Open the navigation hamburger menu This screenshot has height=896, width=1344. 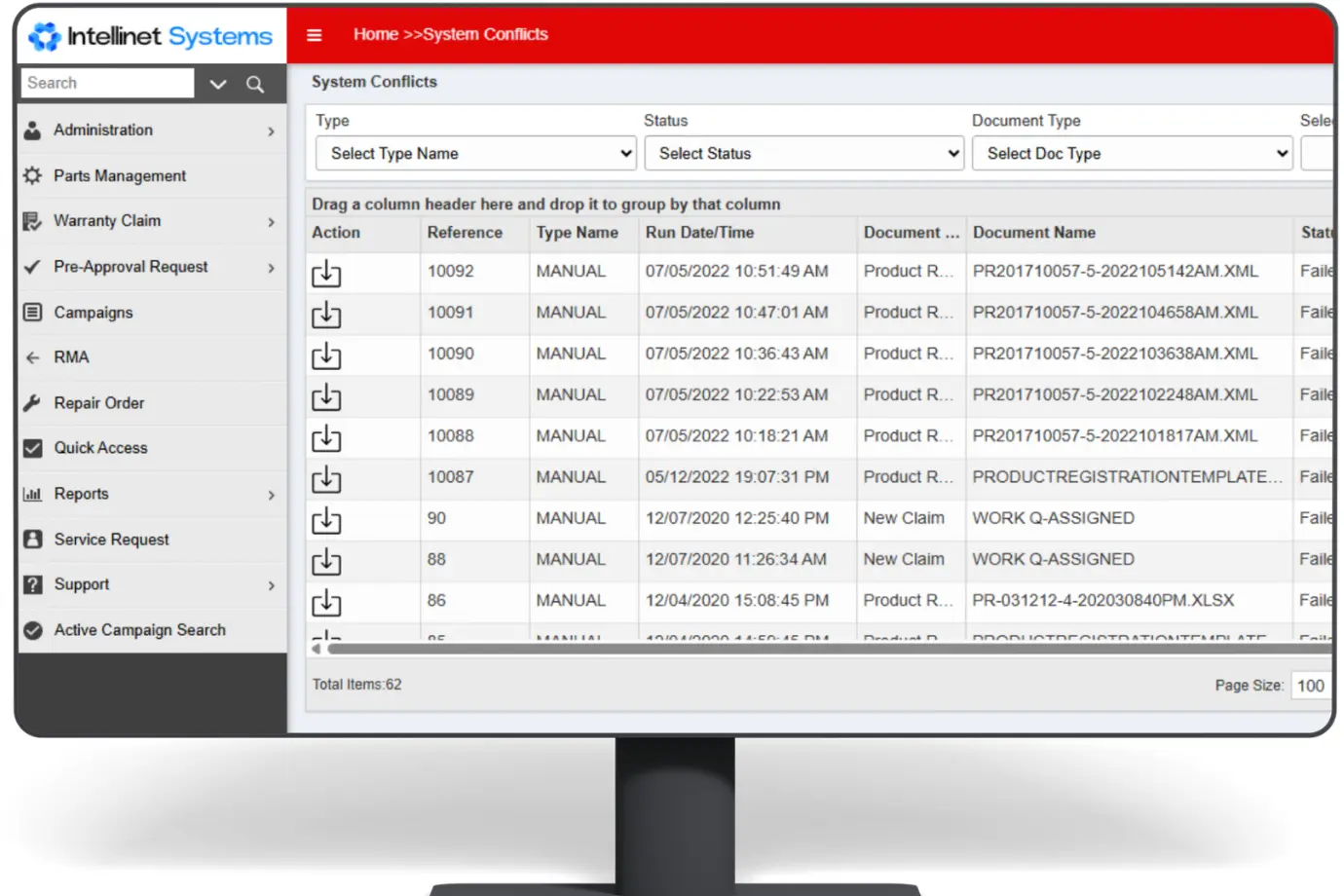[315, 34]
